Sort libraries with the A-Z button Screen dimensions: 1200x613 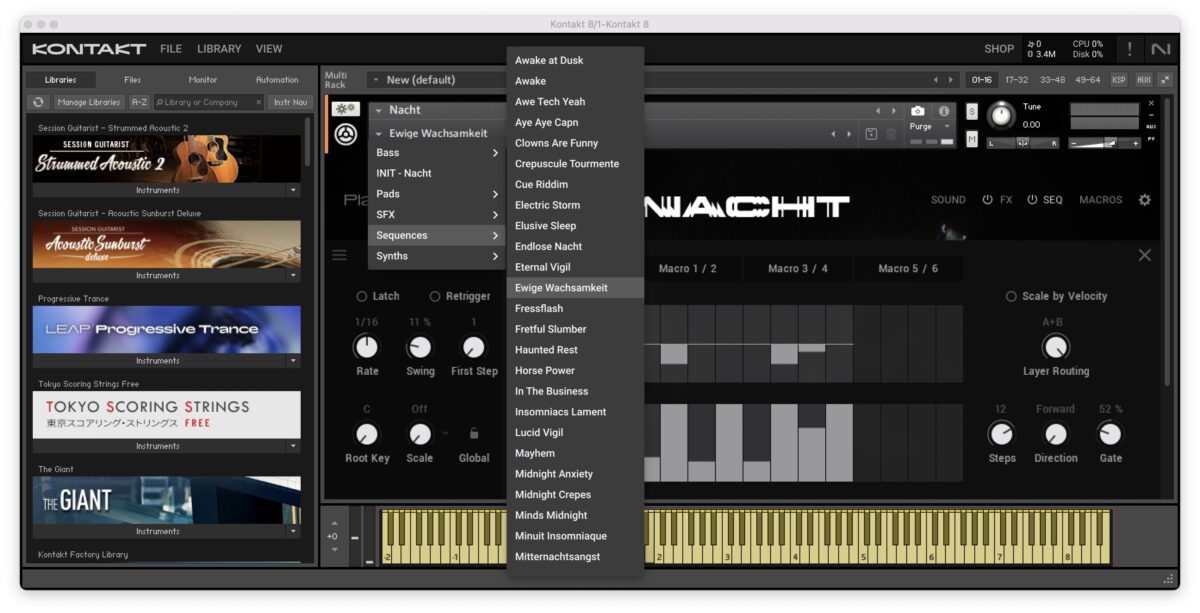coord(139,102)
